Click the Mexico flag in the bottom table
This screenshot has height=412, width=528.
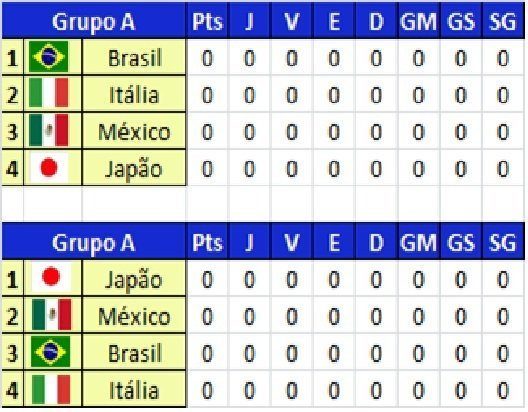52,314
